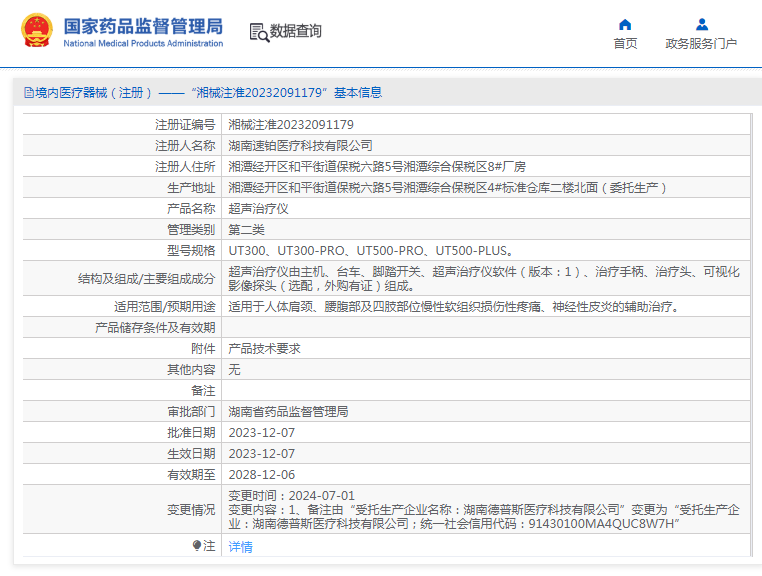Screen dimensions: 762x576
Task: Select the 结构及组成/主要组成成分 label
Action: (x=146, y=279)
